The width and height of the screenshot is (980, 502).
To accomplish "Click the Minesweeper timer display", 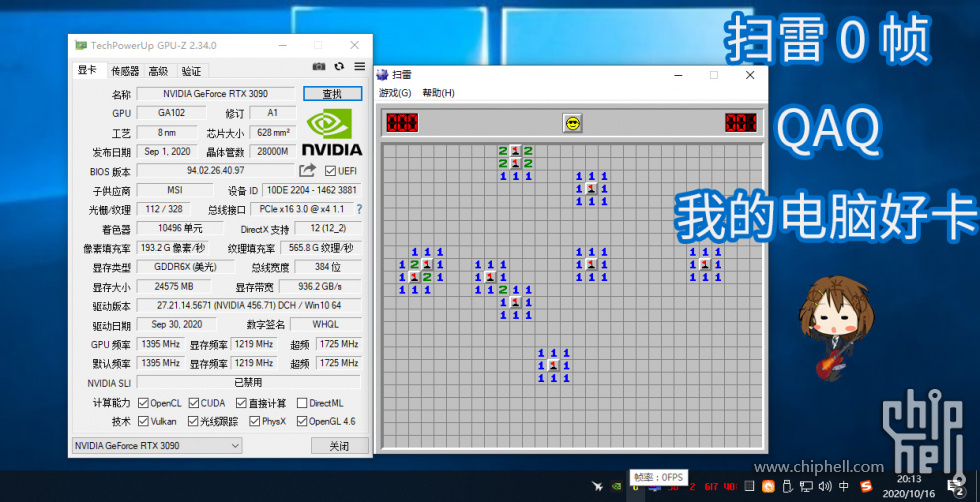I will click(x=741, y=123).
